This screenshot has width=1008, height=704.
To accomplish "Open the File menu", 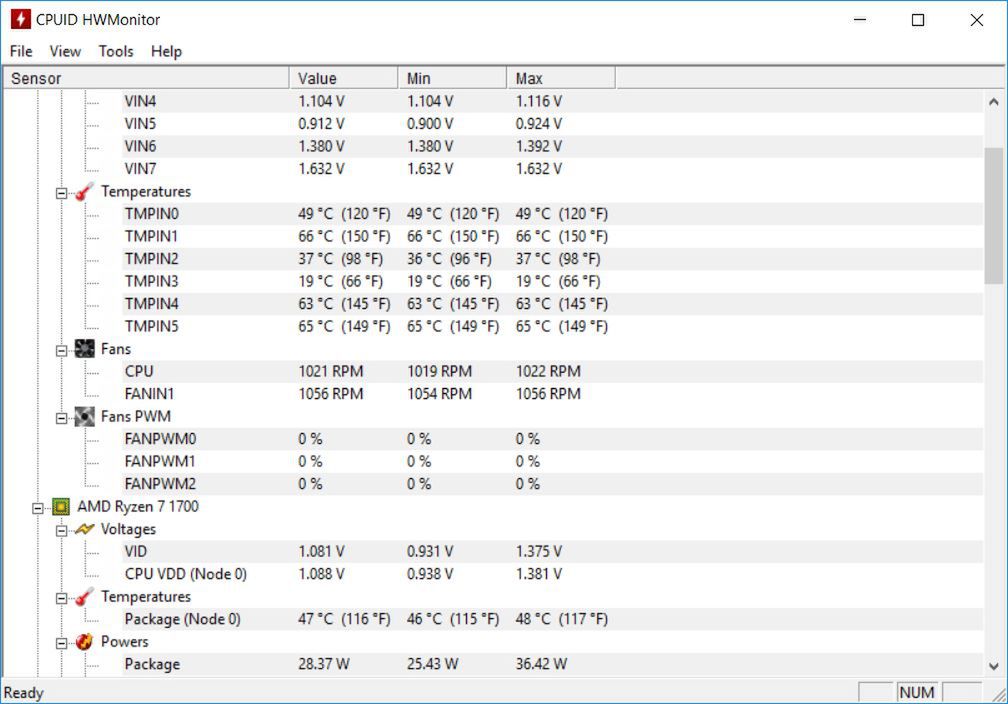I will tap(21, 51).
